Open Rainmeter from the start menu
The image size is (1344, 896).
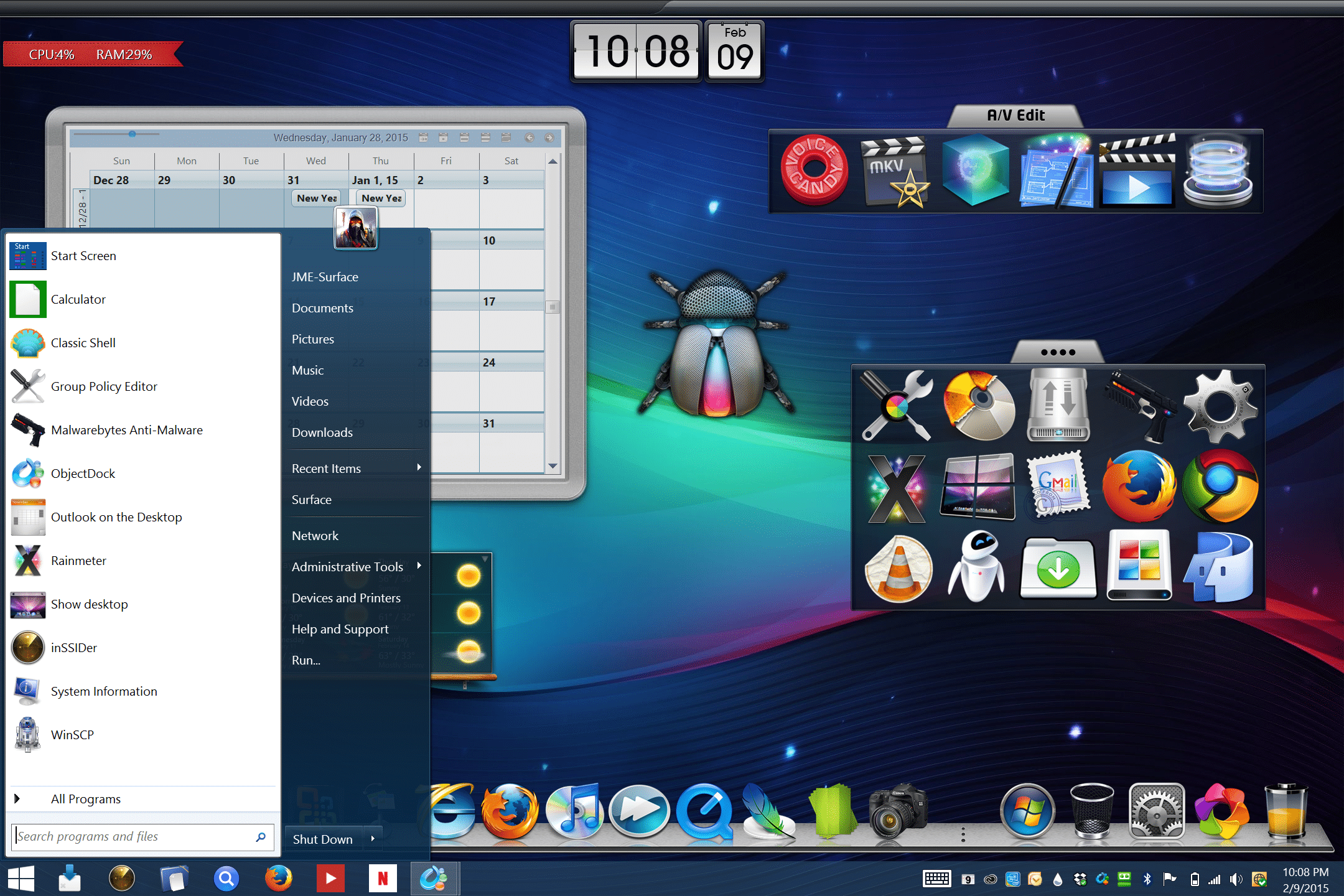[x=142, y=561]
